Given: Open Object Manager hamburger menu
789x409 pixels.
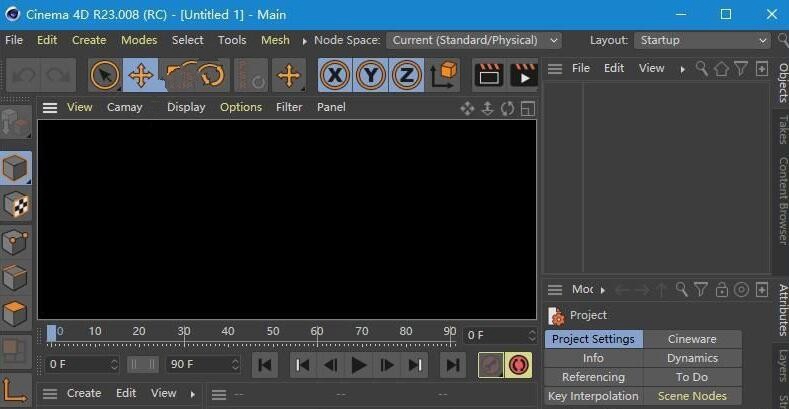Looking at the screenshot, I should click(x=555, y=68).
